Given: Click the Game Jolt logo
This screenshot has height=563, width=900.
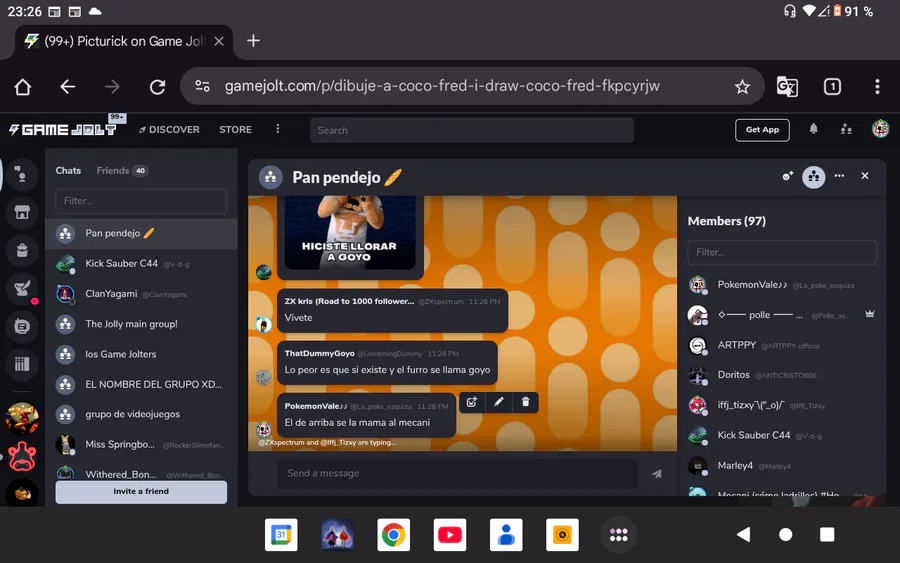Looking at the screenshot, I should point(63,130).
